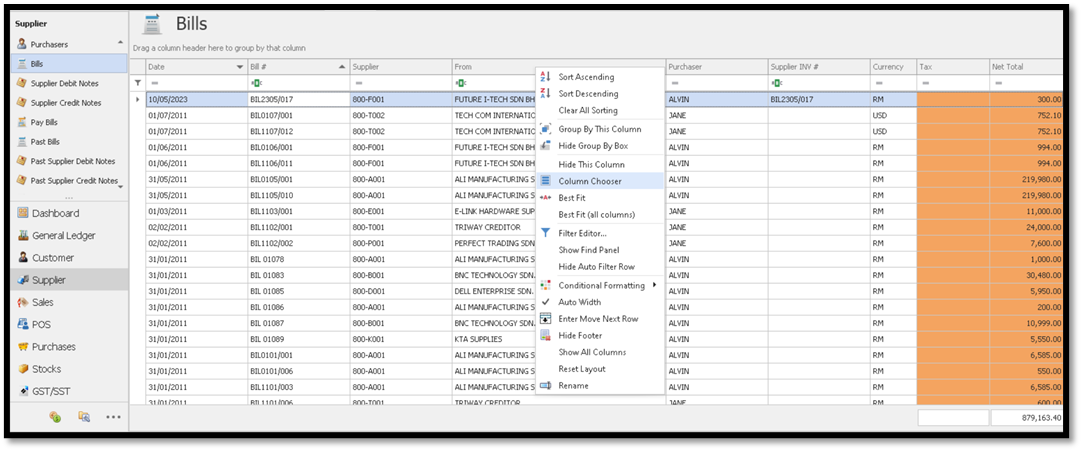Click the GST/SST module icon
Screen dimensions: 1082x451
pyautogui.click(x=23, y=391)
